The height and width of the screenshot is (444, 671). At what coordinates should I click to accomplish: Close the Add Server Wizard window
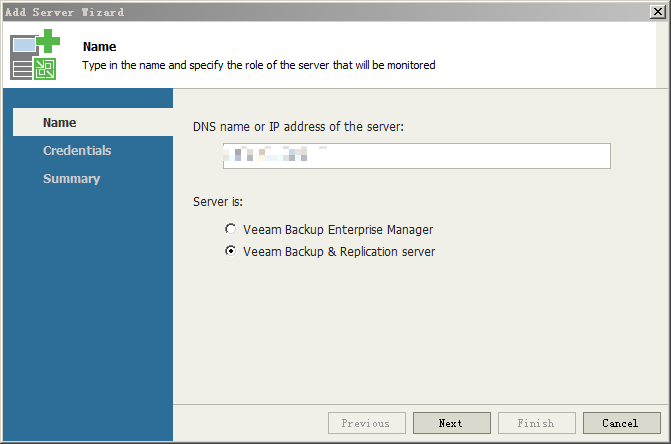click(x=657, y=12)
